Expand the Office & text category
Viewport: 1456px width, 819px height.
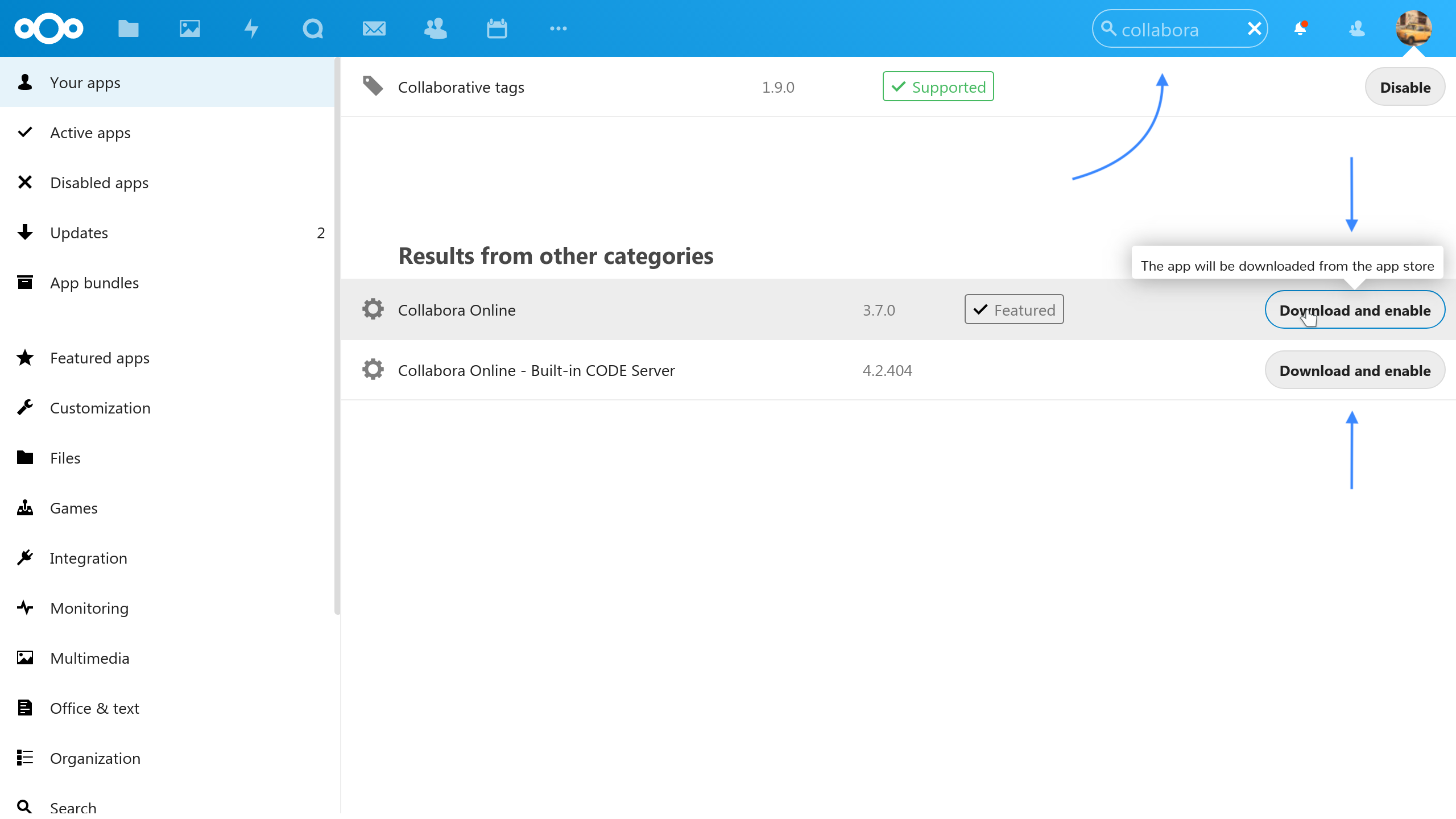94,708
